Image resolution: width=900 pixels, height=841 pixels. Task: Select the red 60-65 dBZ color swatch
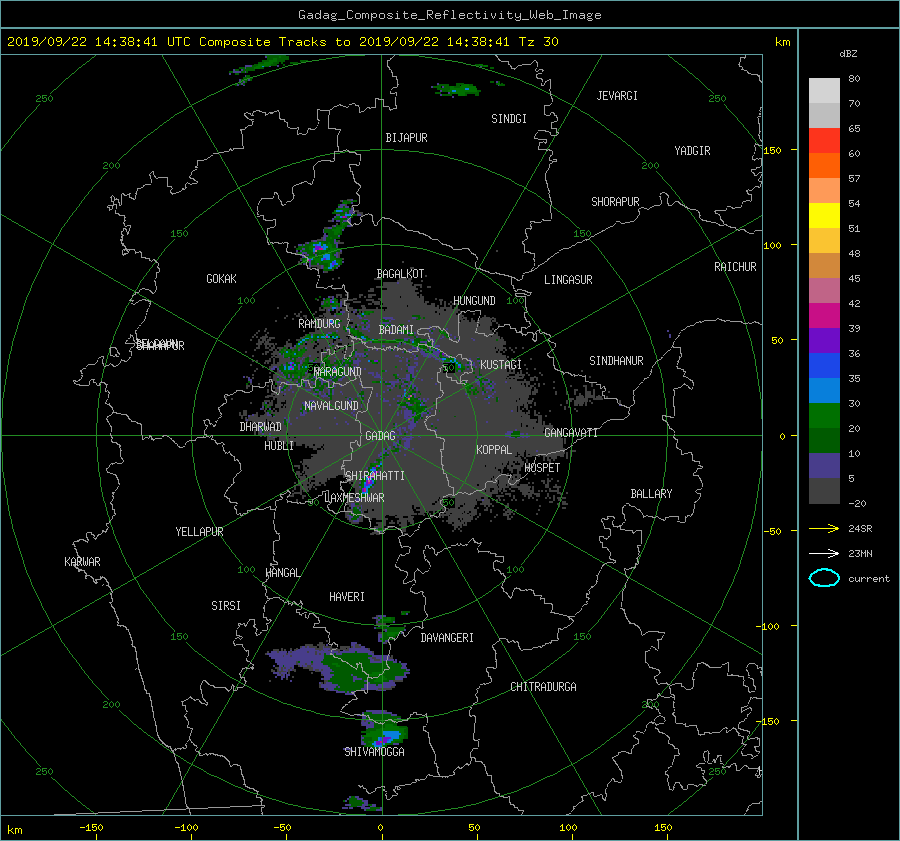click(x=824, y=141)
